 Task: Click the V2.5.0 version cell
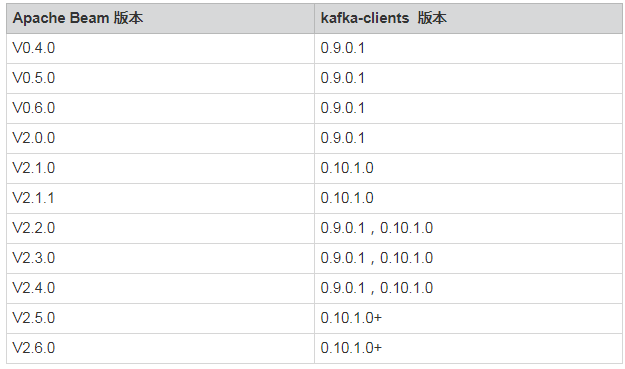160,318
